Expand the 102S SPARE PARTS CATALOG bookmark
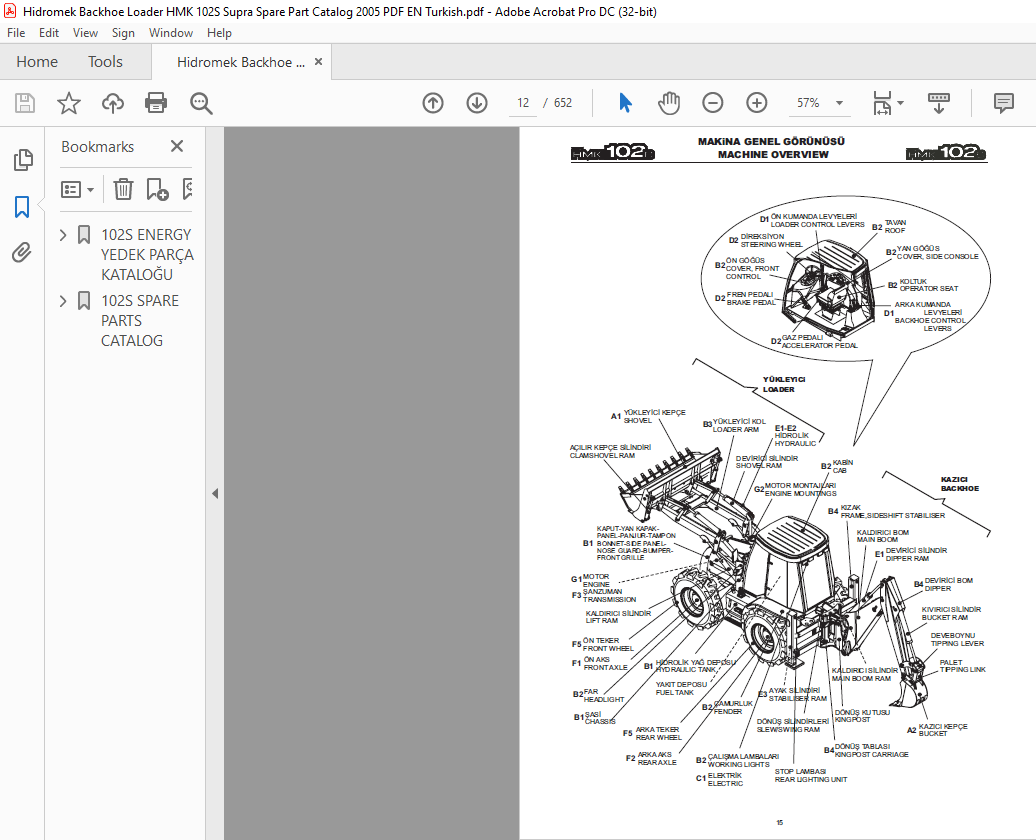 pos(63,301)
